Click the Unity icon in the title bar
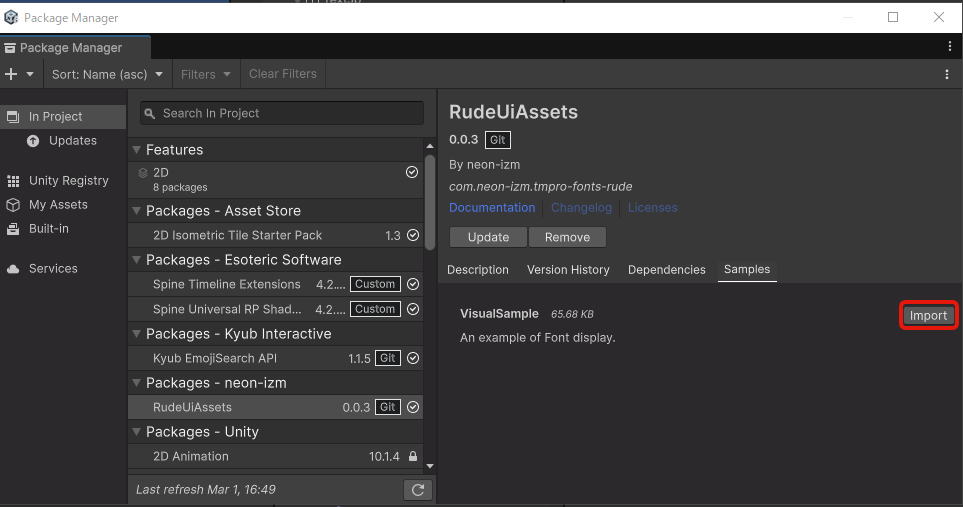This screenshot has width=963, height=507. pyautogui.click(x=11, y=17)
